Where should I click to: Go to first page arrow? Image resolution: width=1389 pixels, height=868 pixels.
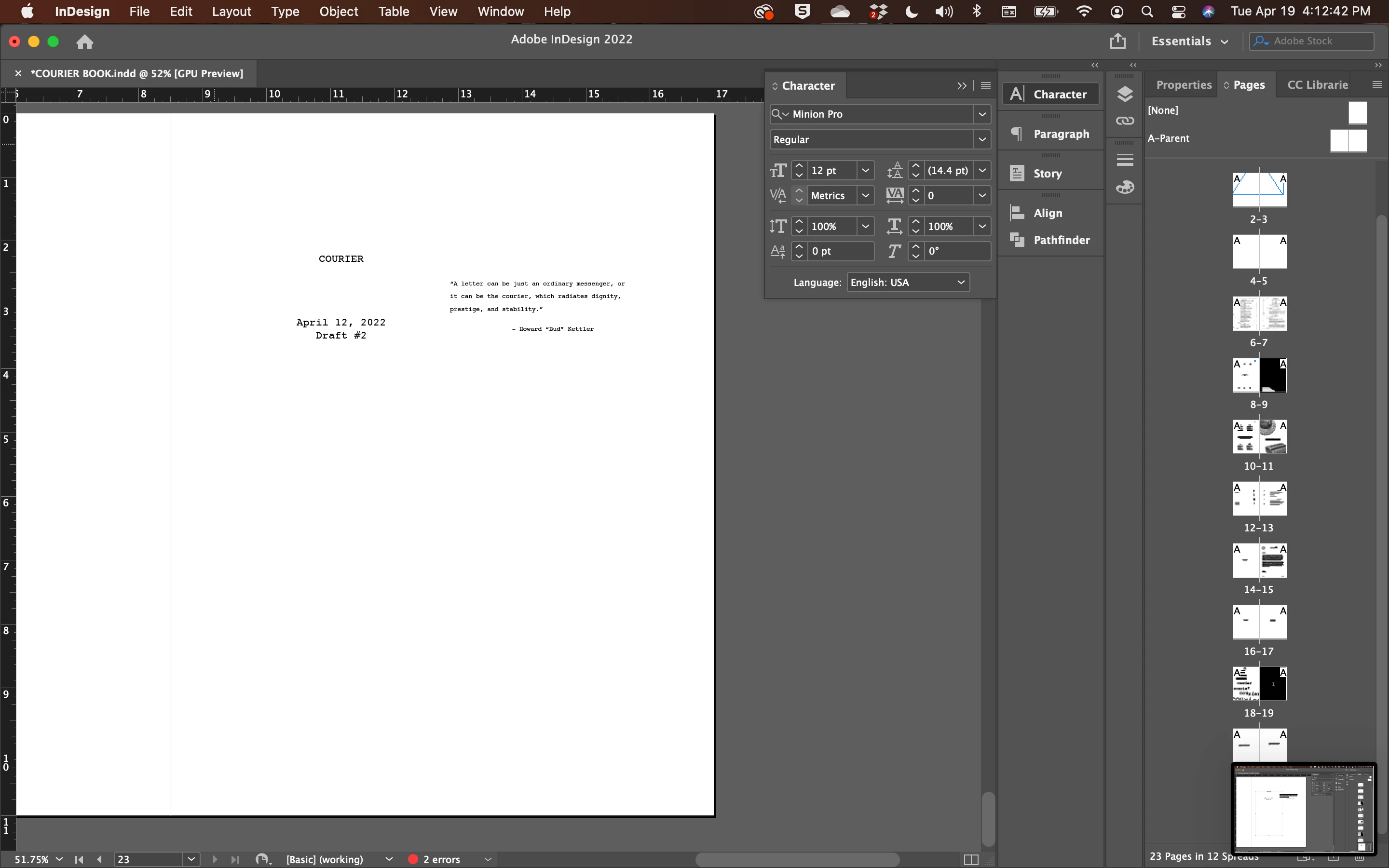79,859
